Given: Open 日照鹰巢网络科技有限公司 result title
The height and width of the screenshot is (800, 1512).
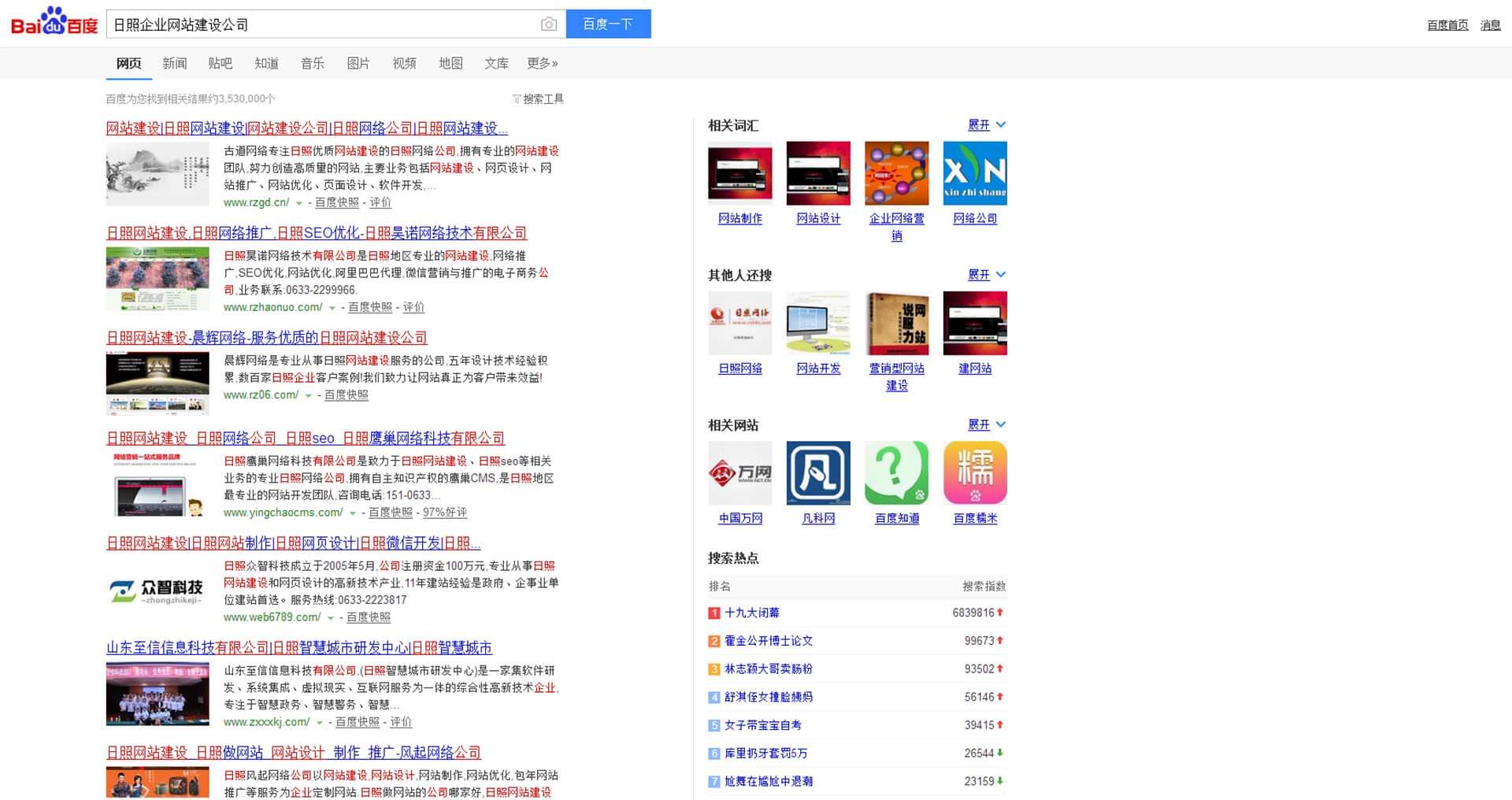Looking at the screenshot, I should coord(306,439).
